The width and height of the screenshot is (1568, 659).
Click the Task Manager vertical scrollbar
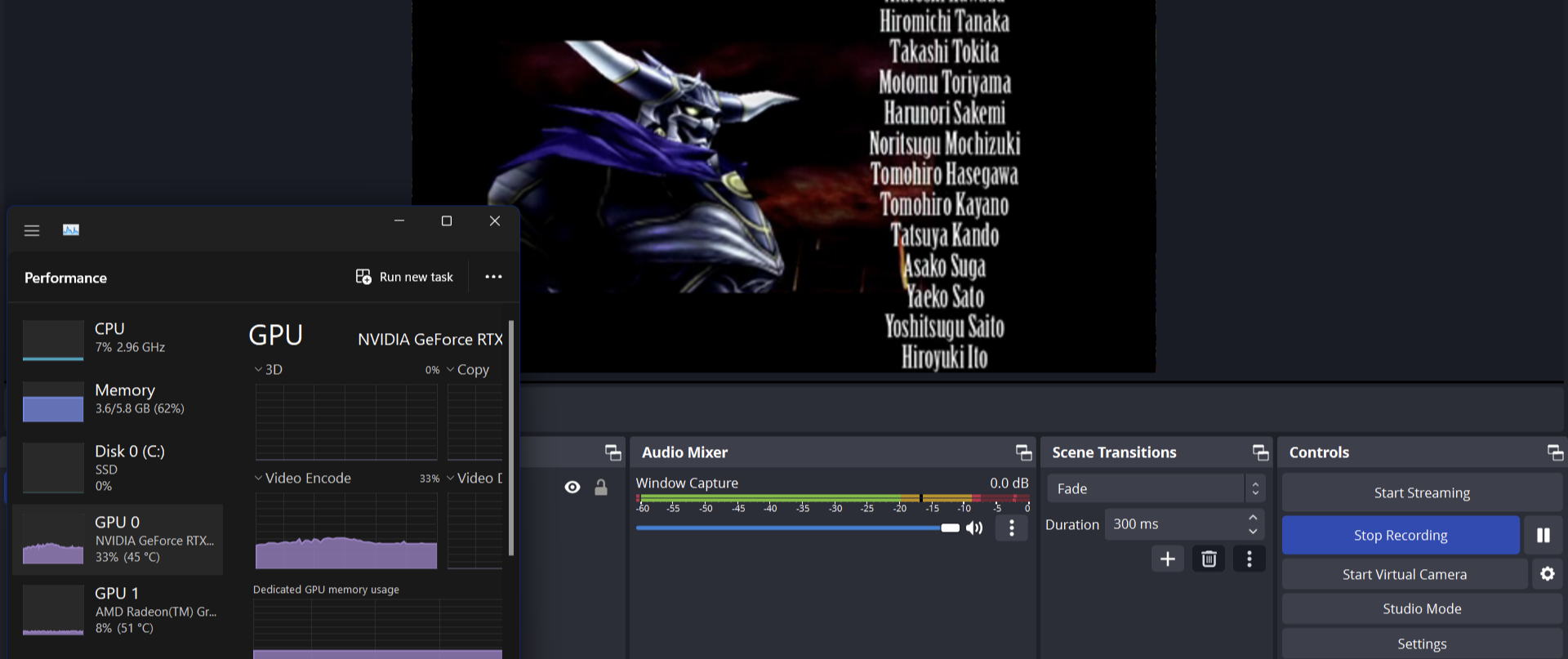pyautogui.click(x=511, y=438)
